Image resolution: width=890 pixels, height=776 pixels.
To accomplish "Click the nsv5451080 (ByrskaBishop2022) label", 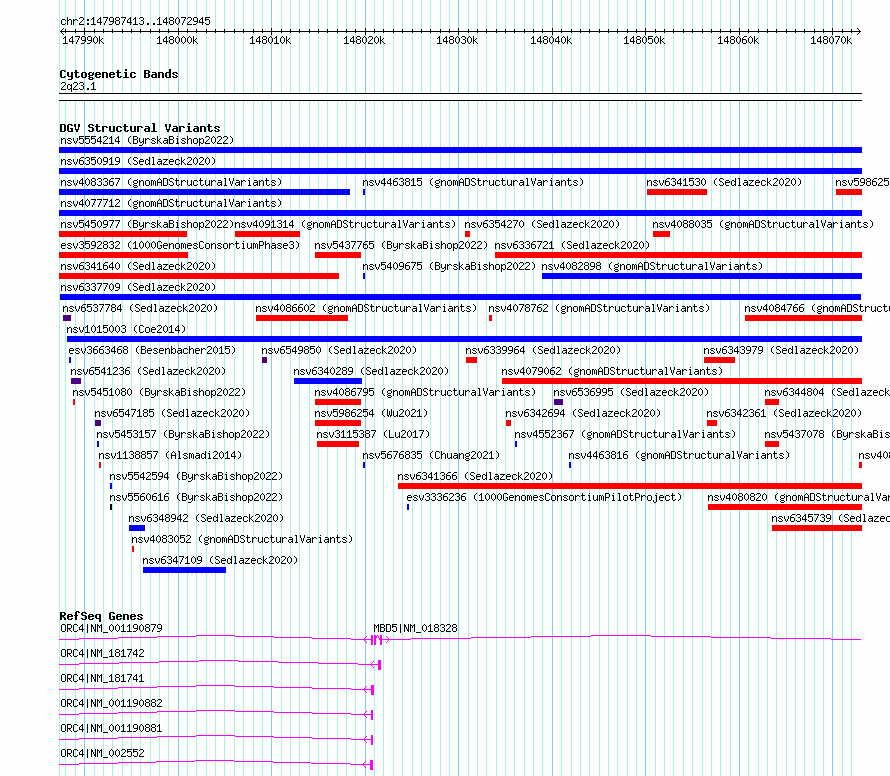I will click(x=159, y=392).
